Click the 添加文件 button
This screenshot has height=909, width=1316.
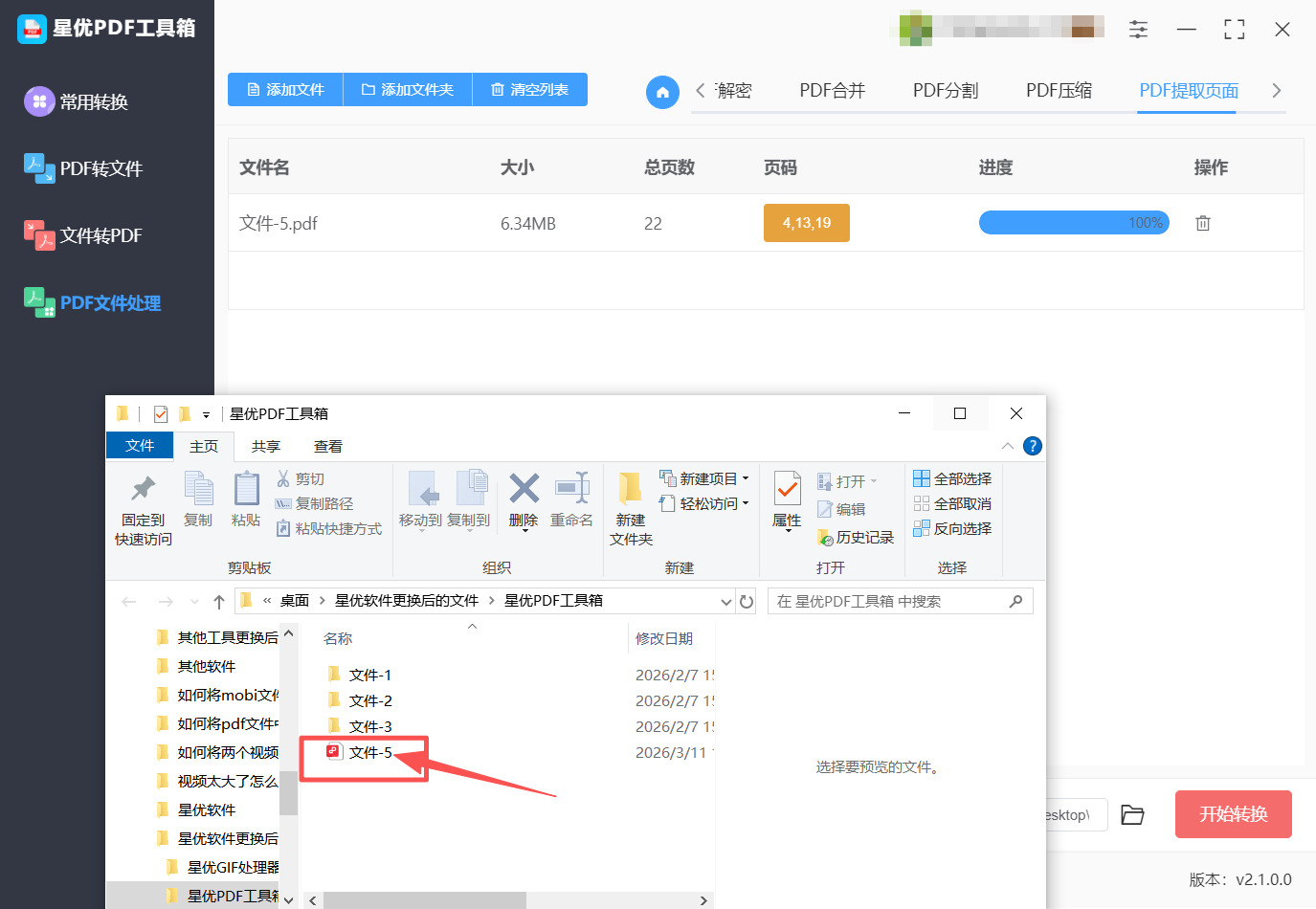point(285,90)
